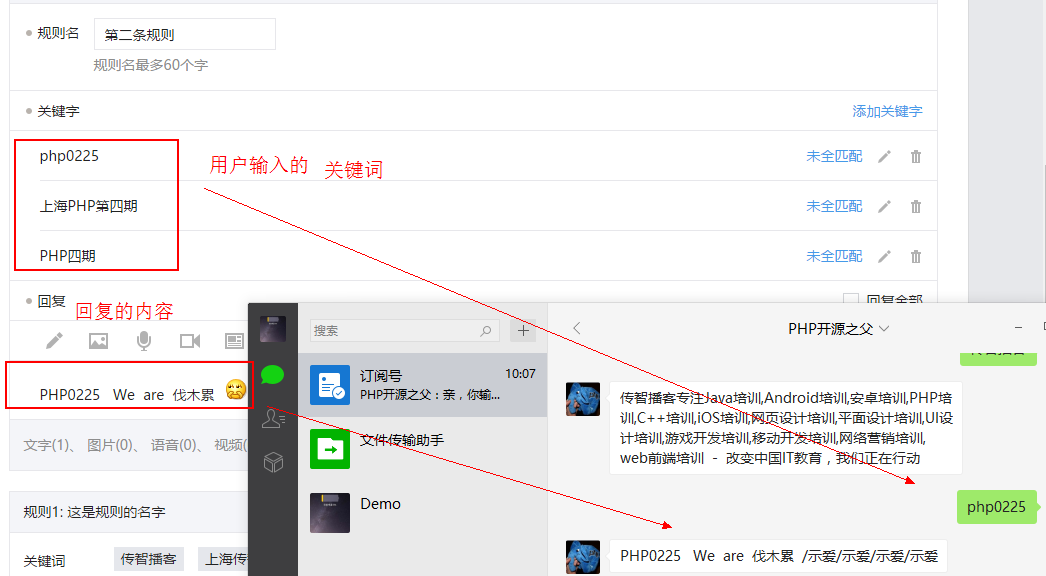Tick the 回复全部 checkbox
Viewport: 1046px width, 576px height.
851,300
